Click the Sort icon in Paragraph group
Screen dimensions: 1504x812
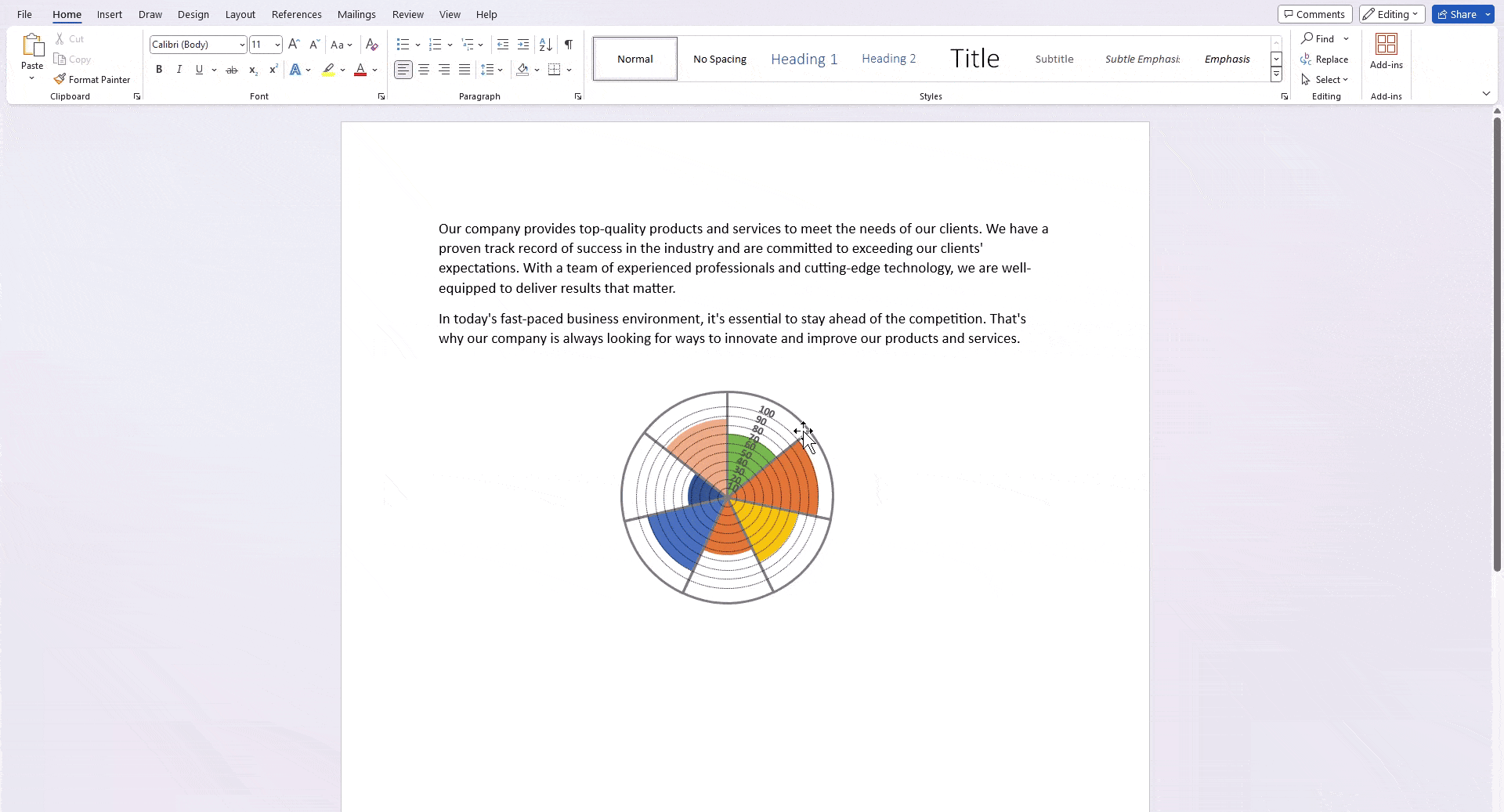coord(546,45)
